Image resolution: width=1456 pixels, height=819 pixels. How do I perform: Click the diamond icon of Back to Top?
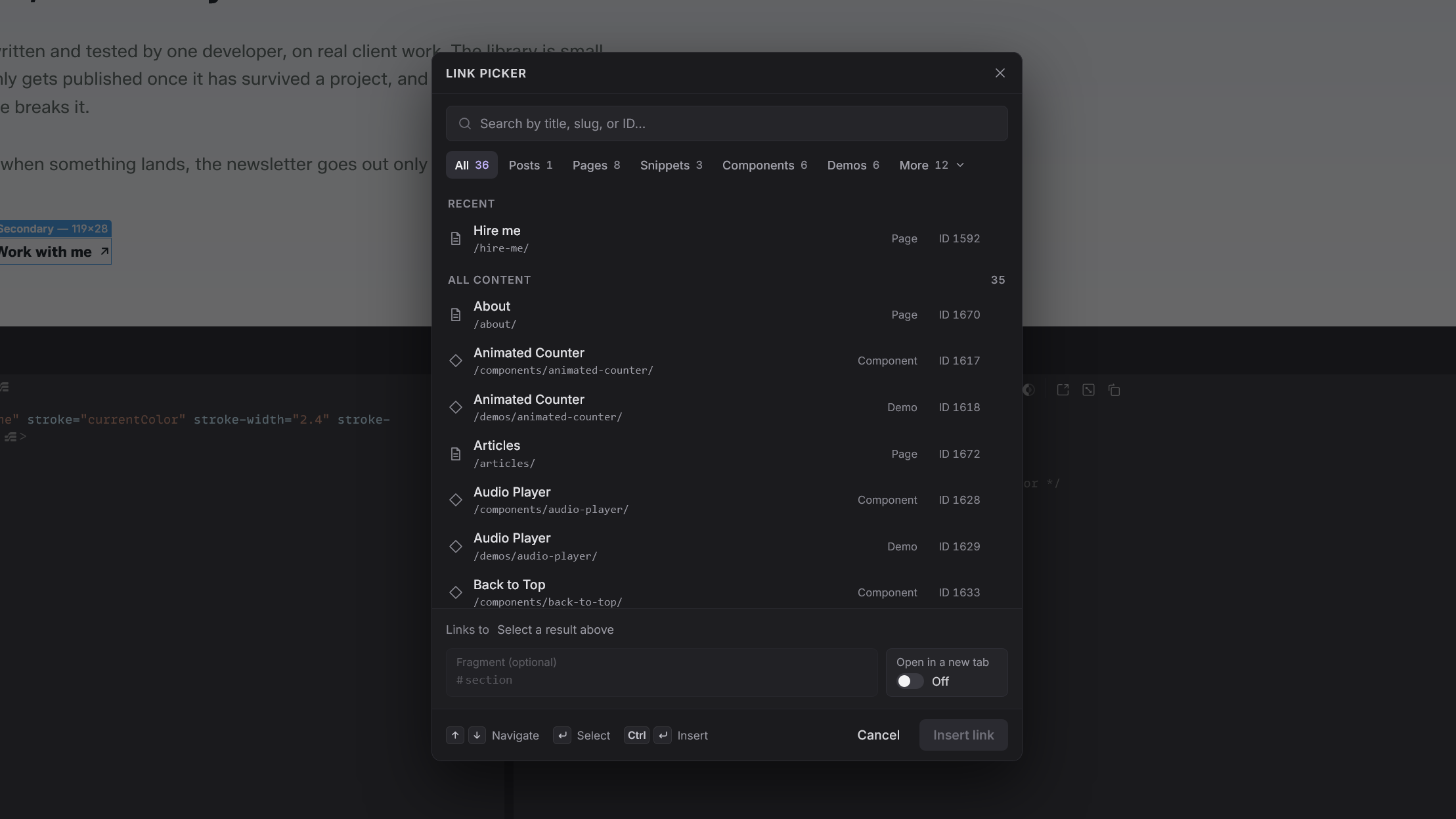tap(456, 592)
